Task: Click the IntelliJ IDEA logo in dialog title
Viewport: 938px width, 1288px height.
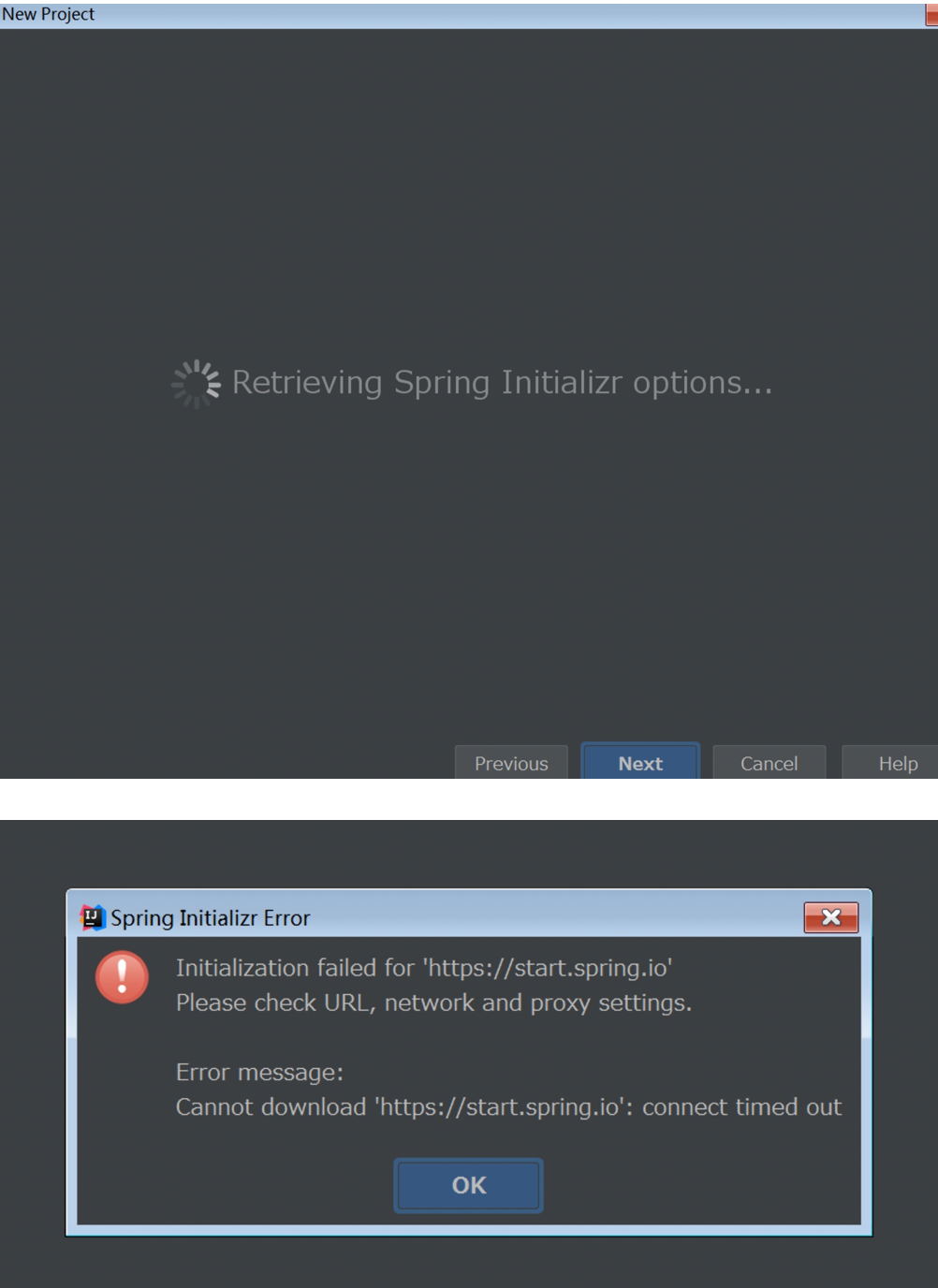Action: (x=92, y=917)
